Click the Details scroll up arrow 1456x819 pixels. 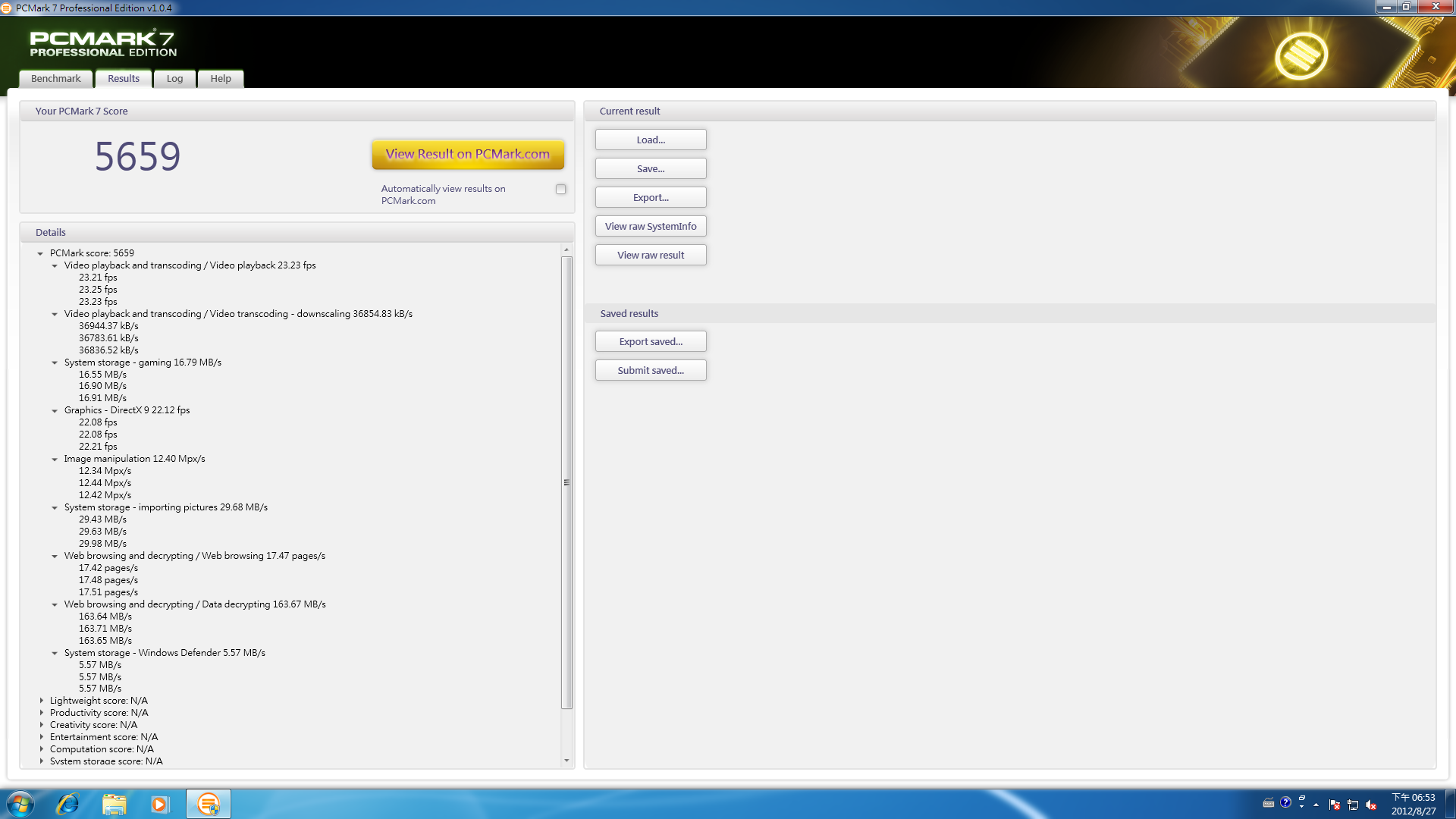click(566, 249)
